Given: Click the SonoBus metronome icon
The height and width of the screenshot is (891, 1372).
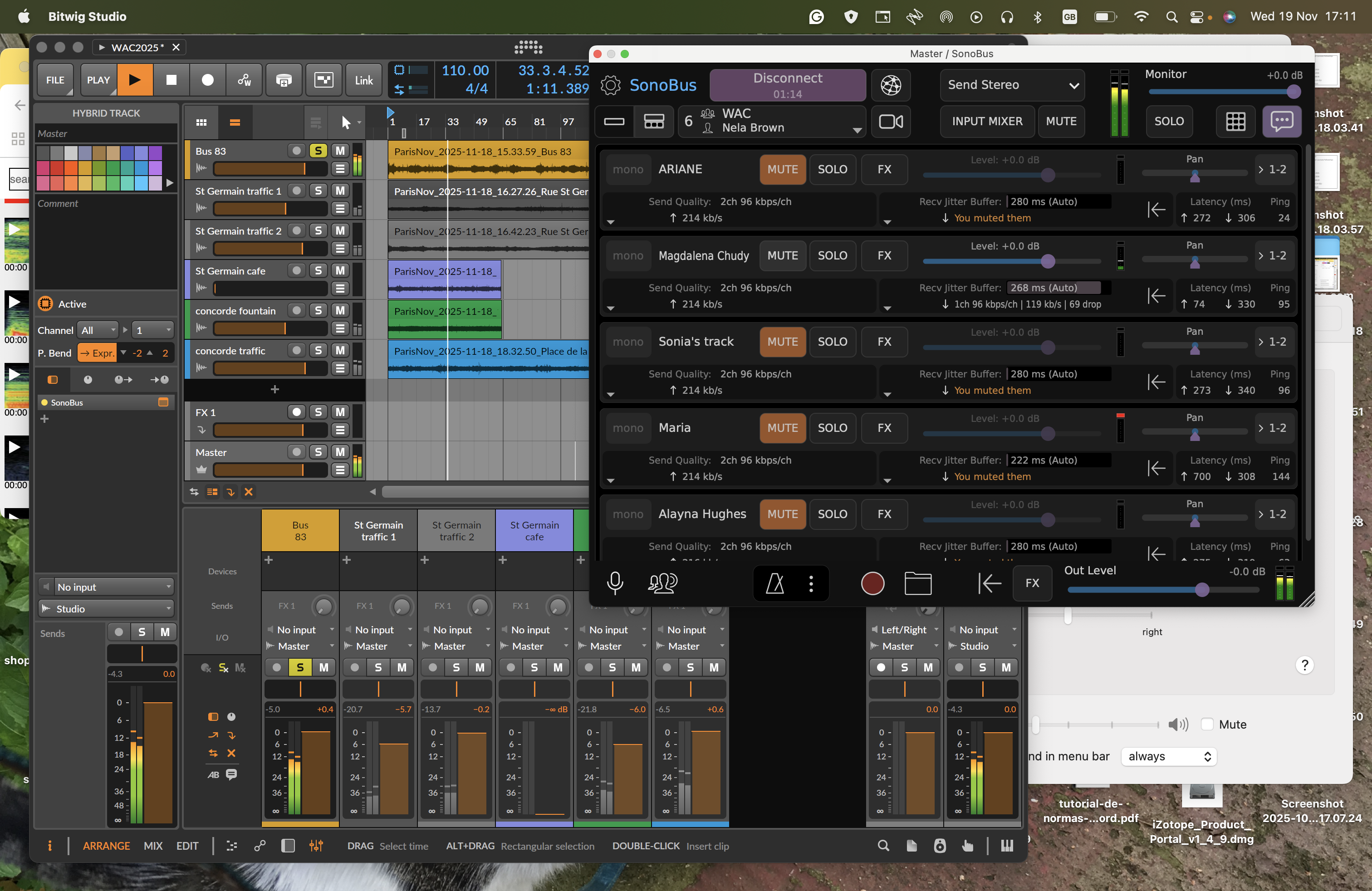Looking at the screenshot, I should [774, 583].
